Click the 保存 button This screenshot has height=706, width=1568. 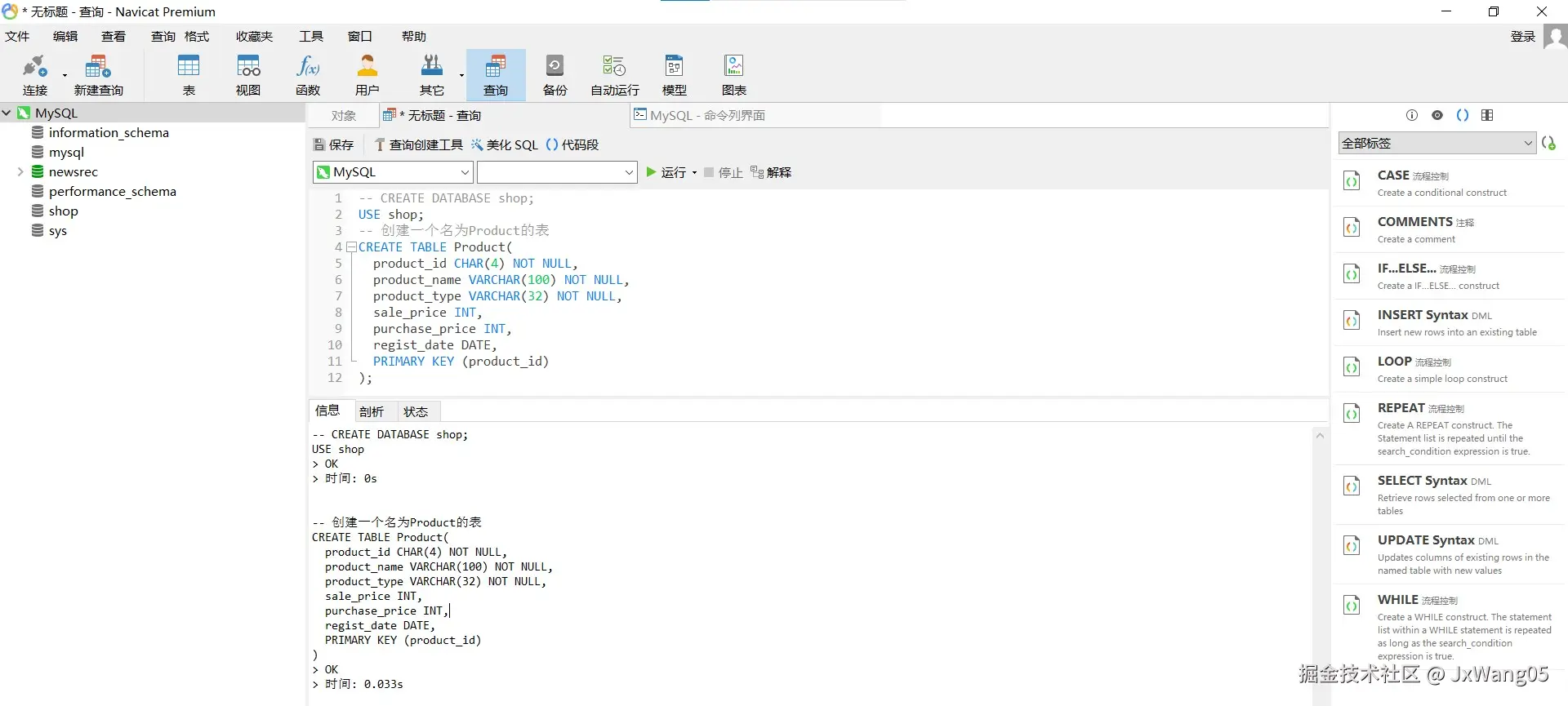click(x=334, y=145)
